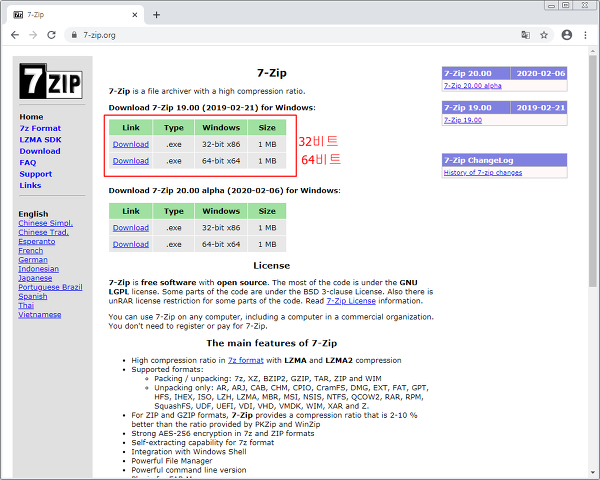Open the LZMA SDK page
This screenshot has width=600, height=480.
coord(40,140)
